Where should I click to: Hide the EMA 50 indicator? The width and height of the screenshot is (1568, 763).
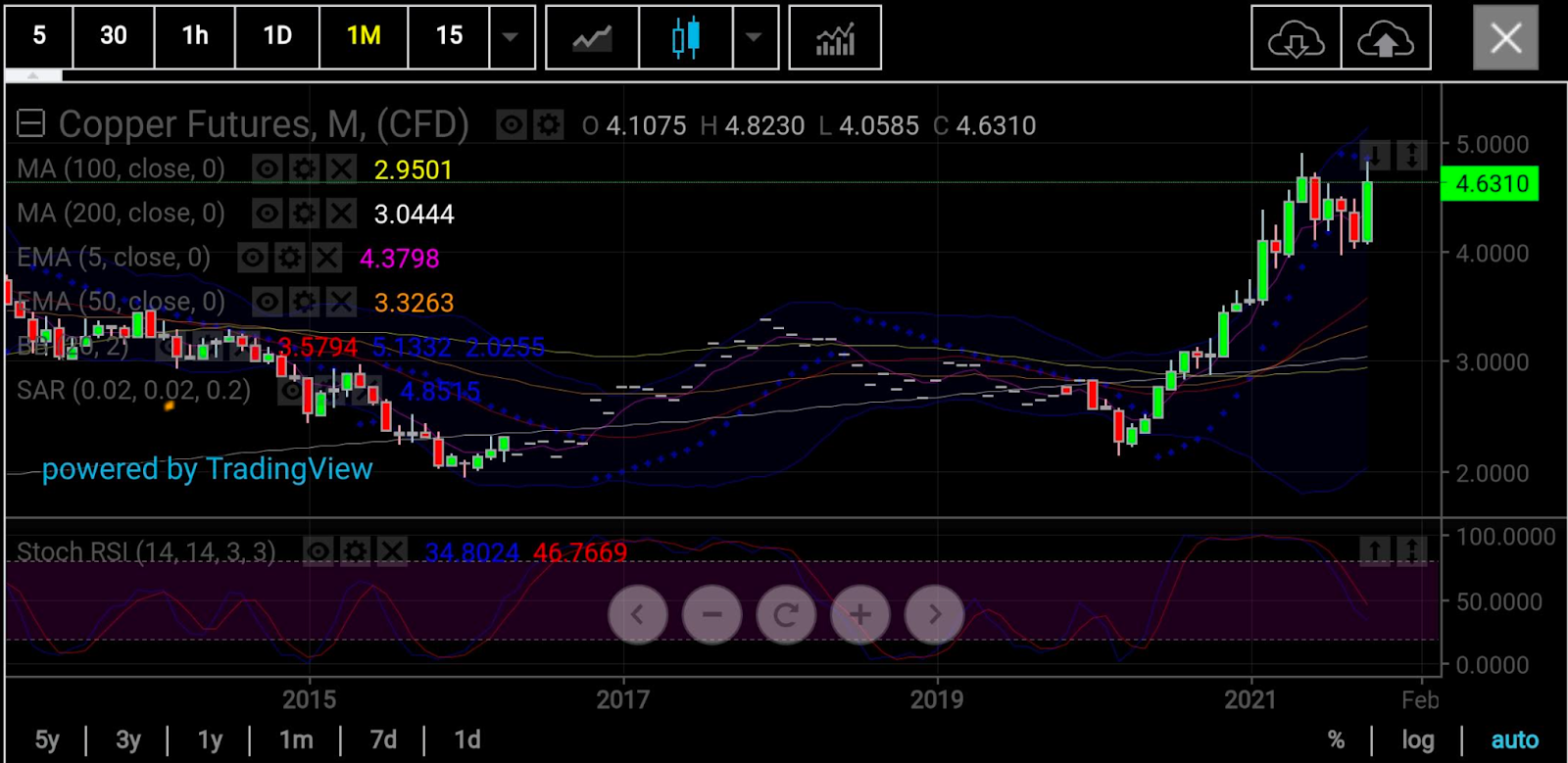click(x=268, y=302)
